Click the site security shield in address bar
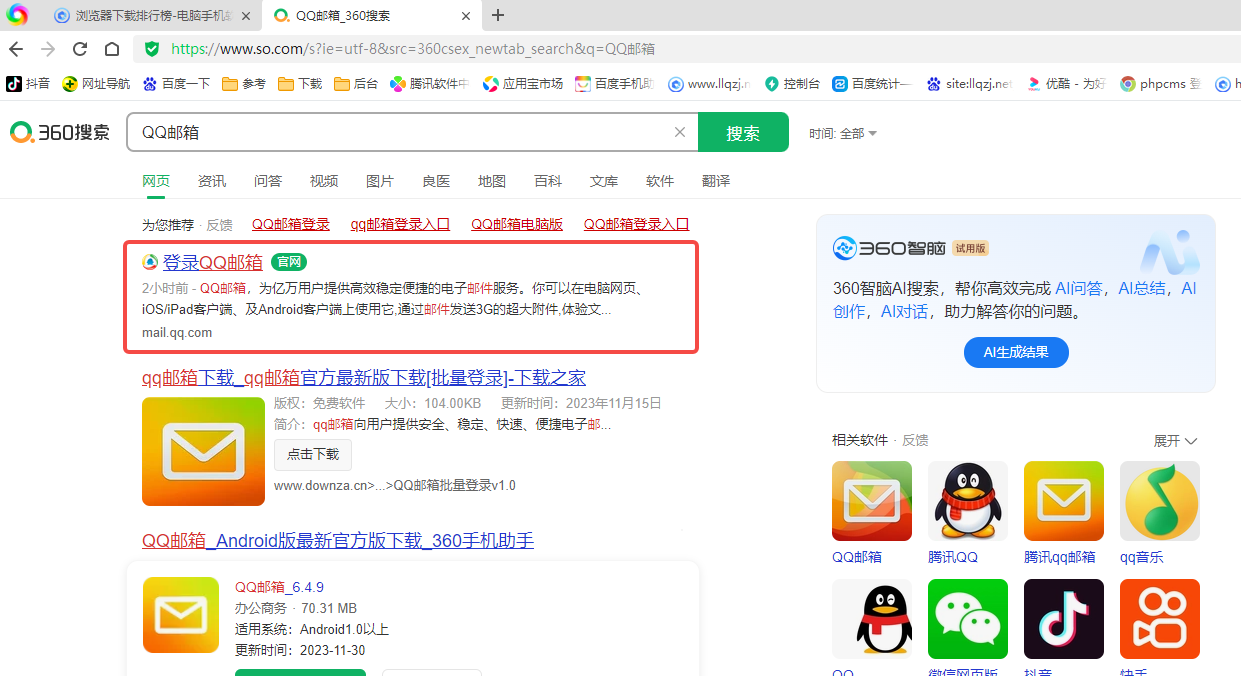 point(152,48)
